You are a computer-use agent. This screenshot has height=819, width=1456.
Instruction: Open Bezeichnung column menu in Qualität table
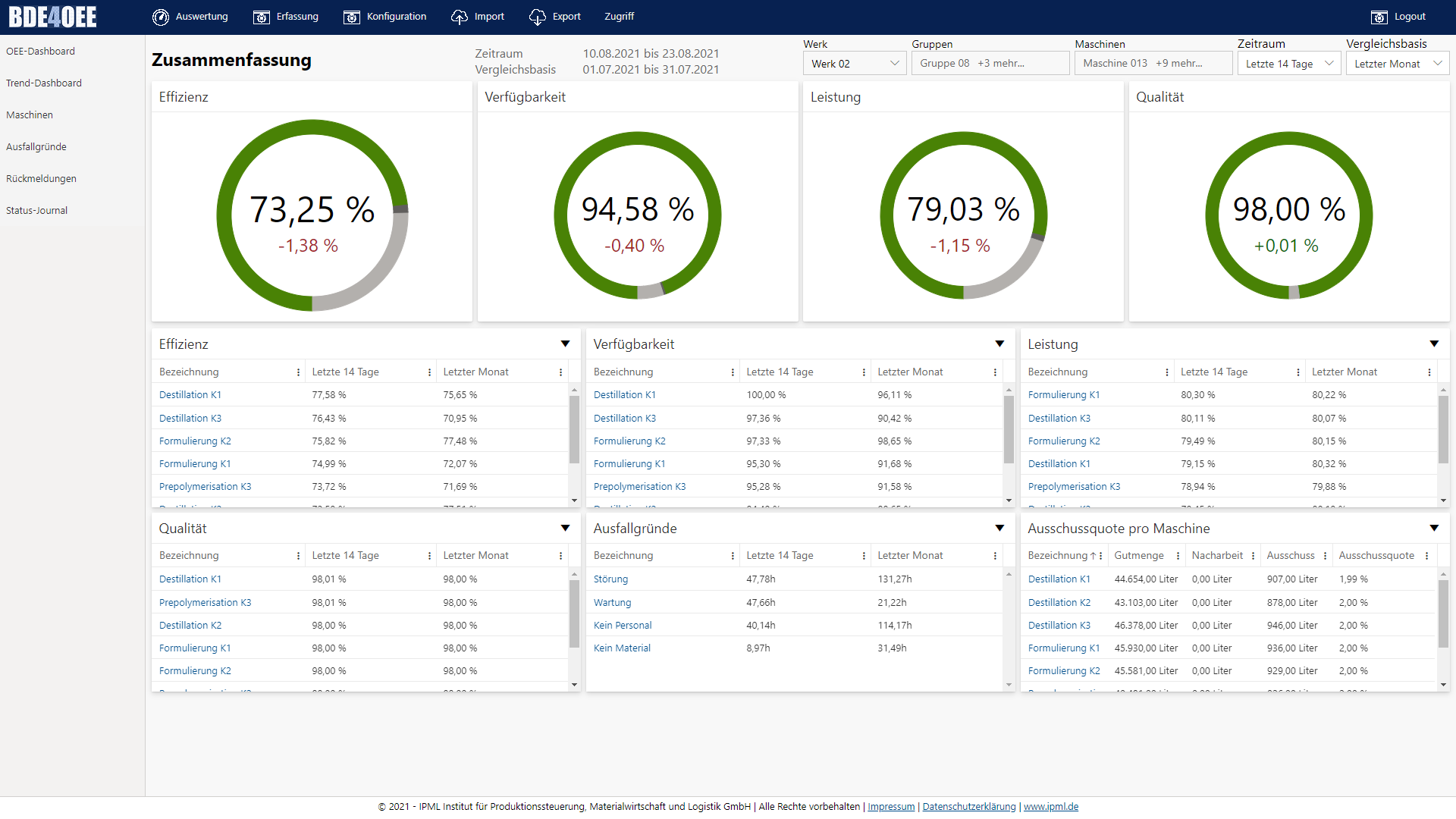click(x=298, y=556)
